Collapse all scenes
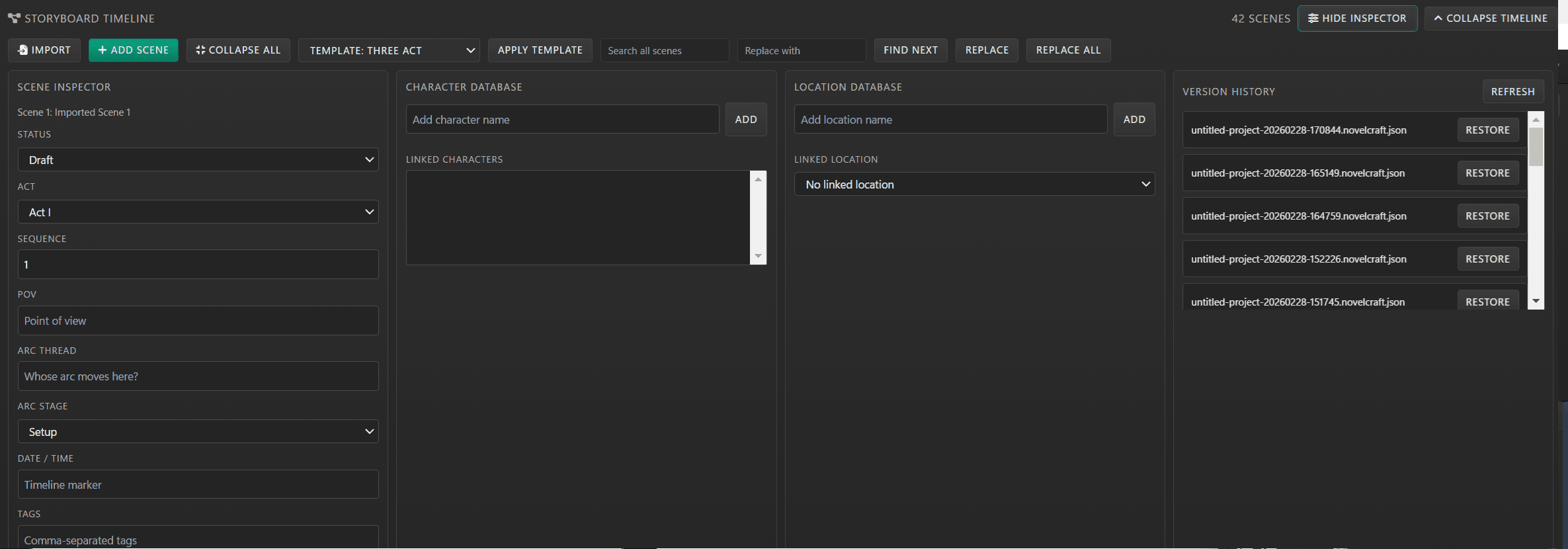This screenshot has width=1568, height=549. tap(238, 50)
